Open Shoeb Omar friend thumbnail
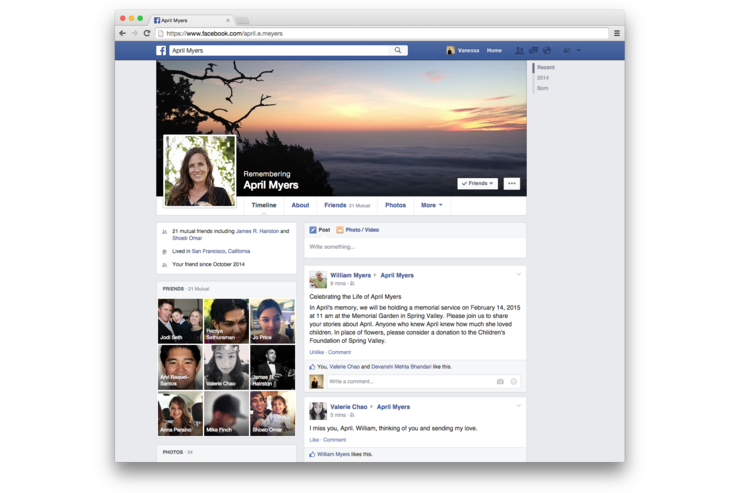The image size is (740, 493). tap(272, 413)
